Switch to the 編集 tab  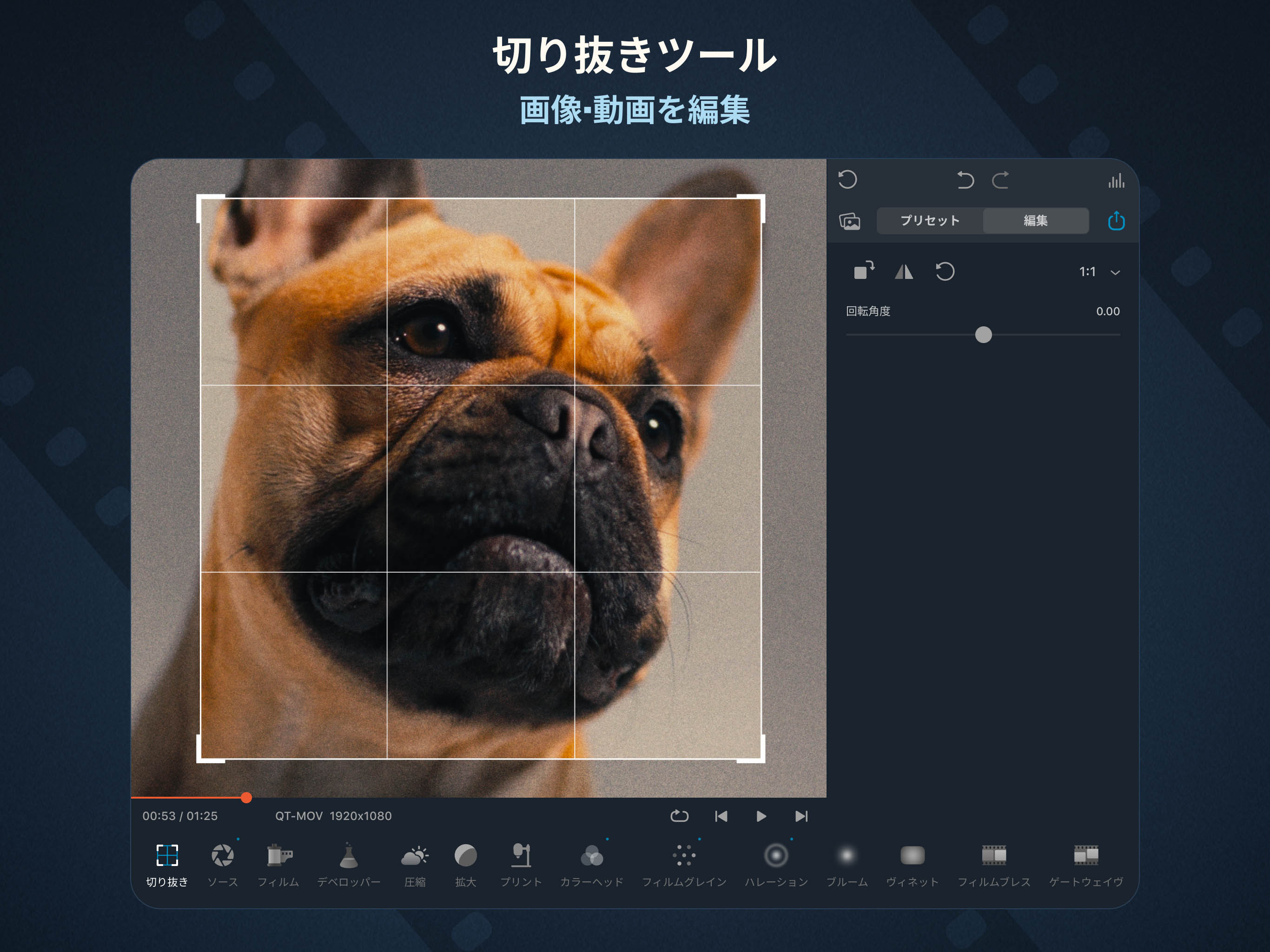[x=1035, y=221]
